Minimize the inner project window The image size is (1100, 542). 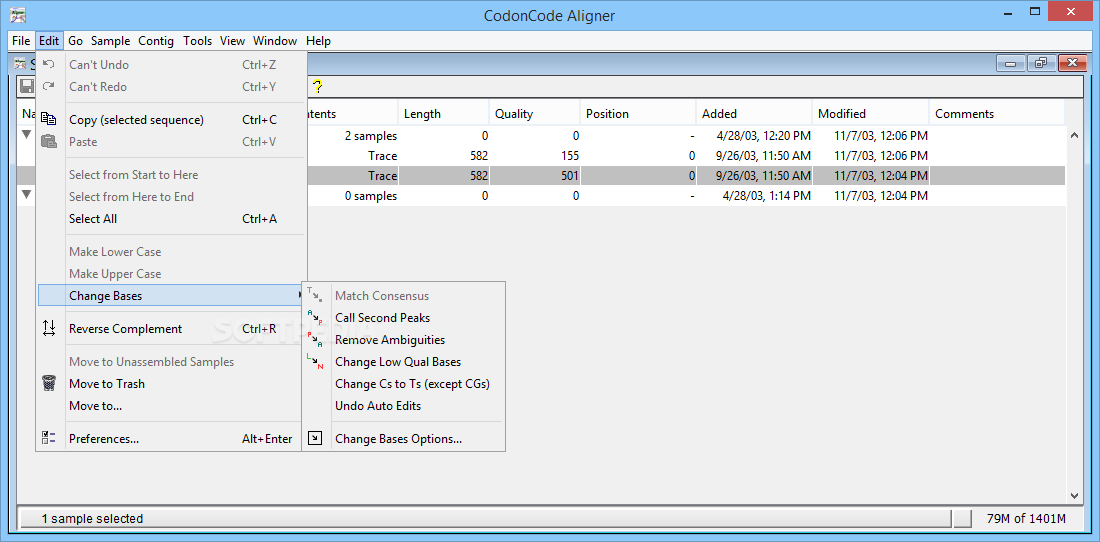click(1011, 63)
